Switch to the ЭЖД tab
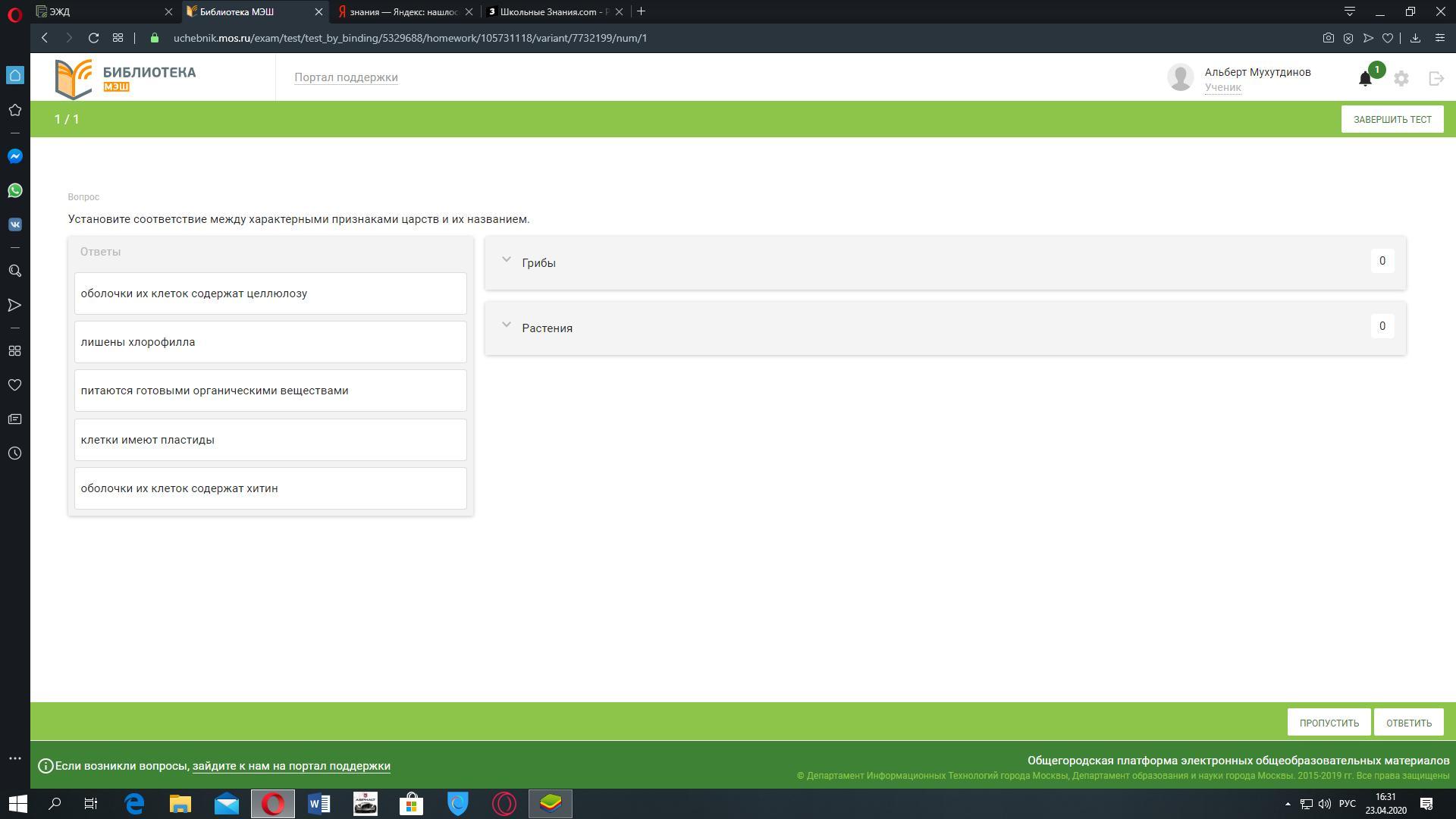The width and height of the screenshot is (1456, 819). pyautogui.click(x=99, y=11)
